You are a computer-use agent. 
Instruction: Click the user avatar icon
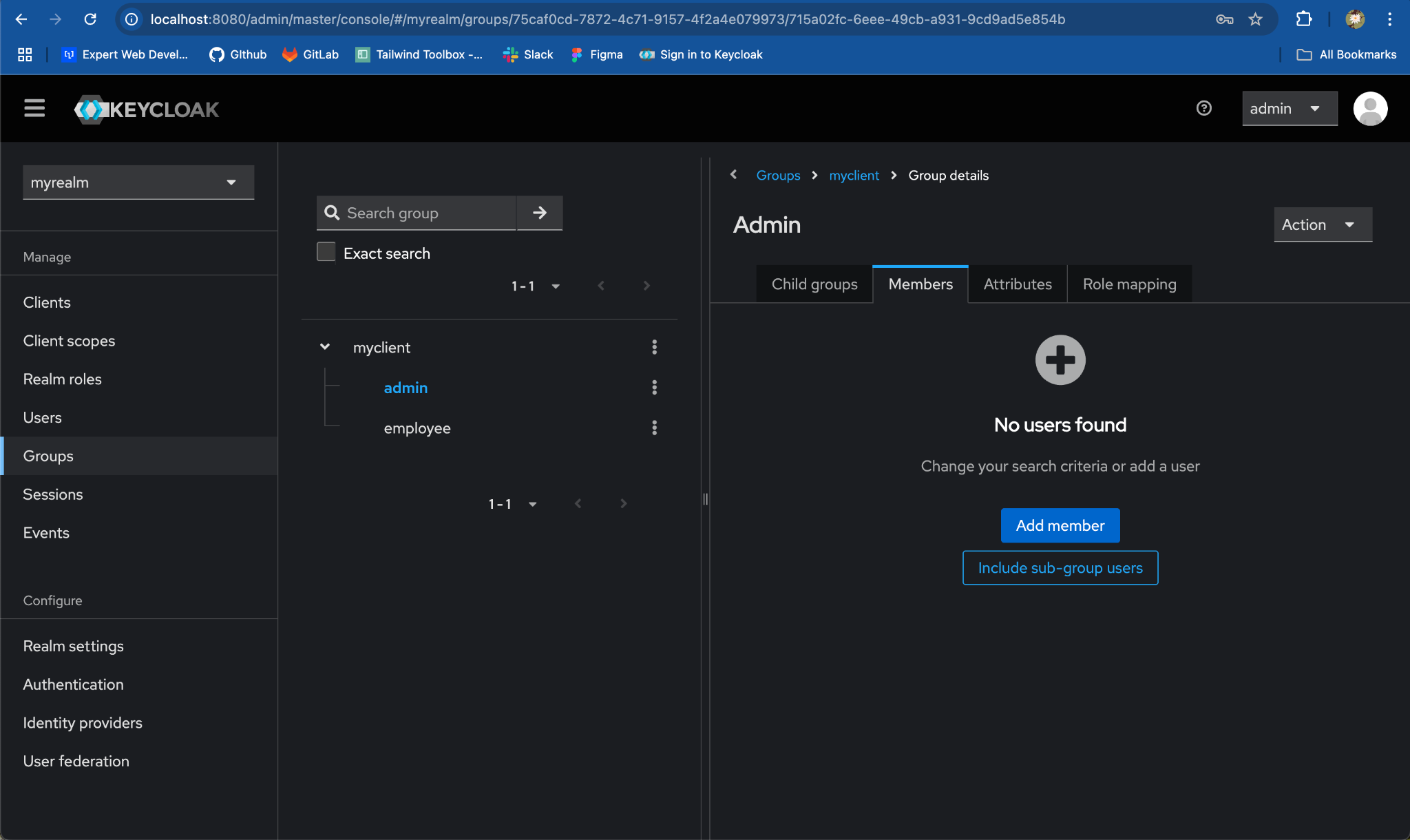[1369, 109]
